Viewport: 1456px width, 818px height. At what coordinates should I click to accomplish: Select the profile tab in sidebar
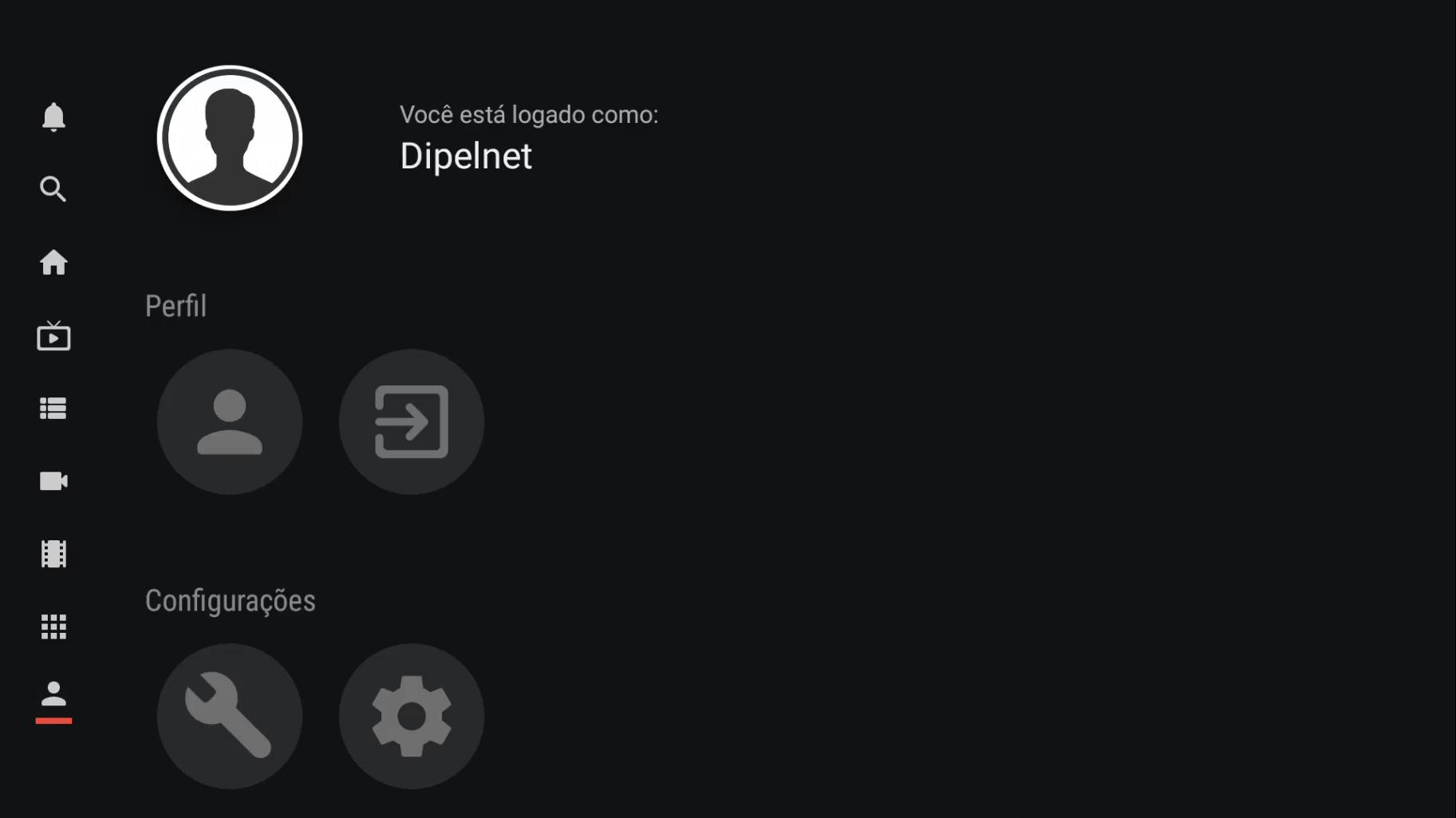point(53,694)
